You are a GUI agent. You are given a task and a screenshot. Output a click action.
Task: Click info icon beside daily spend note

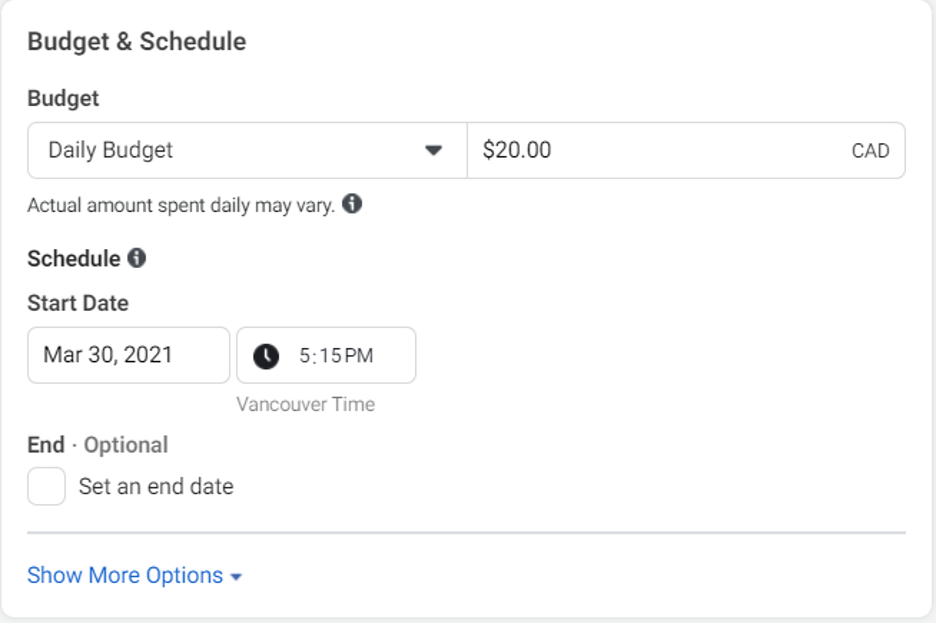coord(352,204)
